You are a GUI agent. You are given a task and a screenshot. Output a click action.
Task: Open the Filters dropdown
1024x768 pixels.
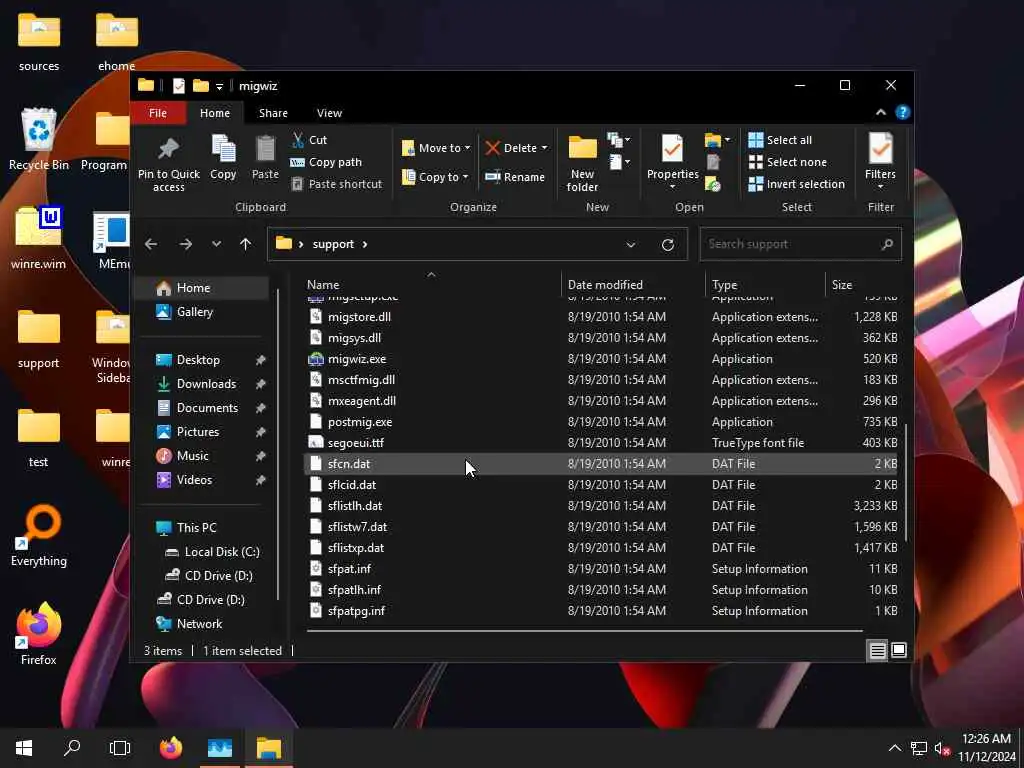pos(880,161)
